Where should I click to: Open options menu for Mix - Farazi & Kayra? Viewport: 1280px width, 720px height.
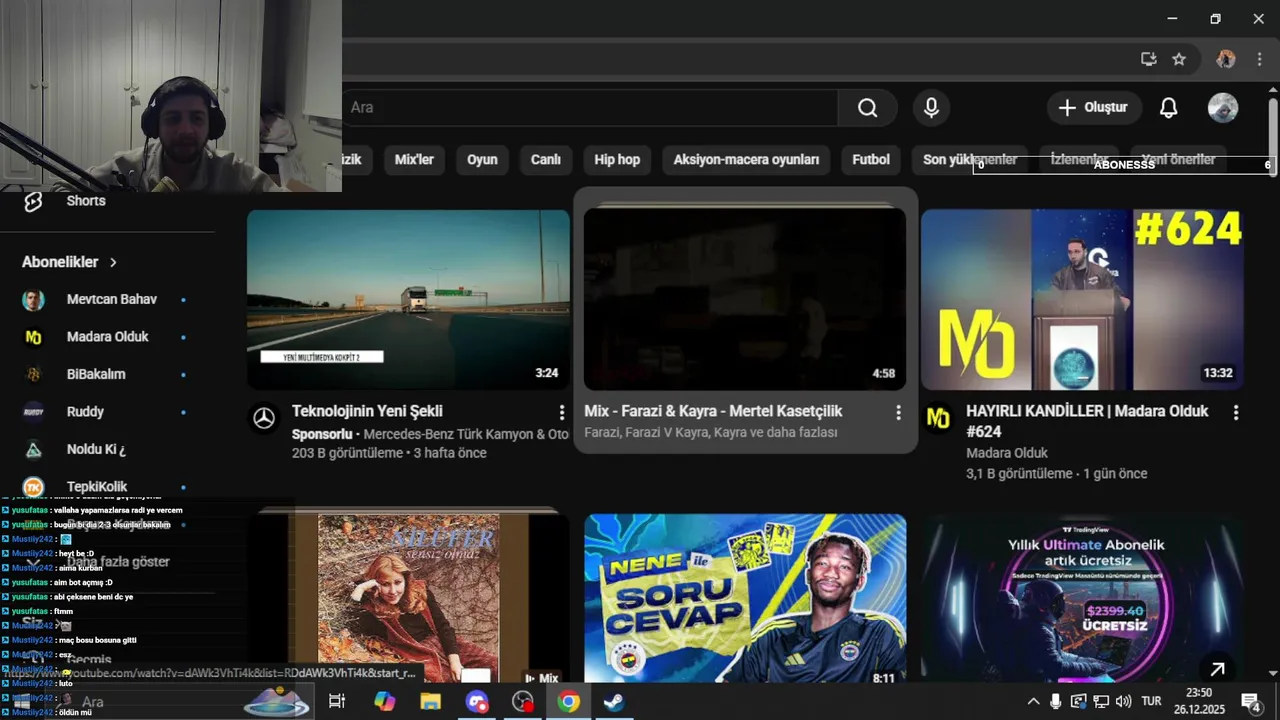(x=898, y=413)
